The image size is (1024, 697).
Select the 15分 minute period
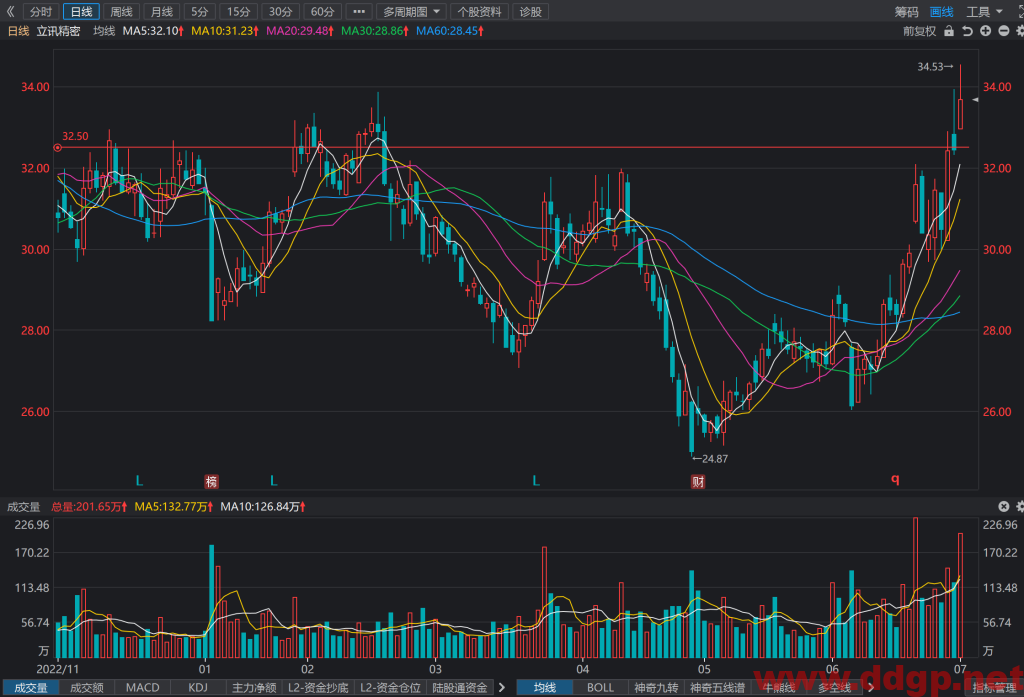238,12
